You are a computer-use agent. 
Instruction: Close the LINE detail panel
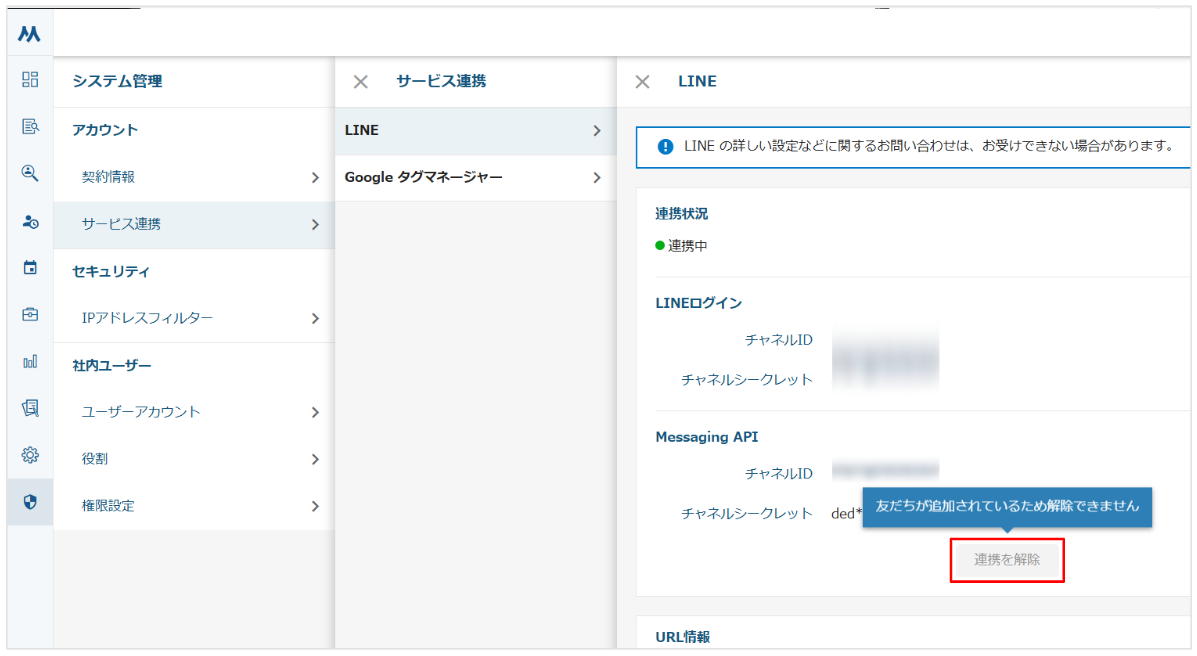pos(643,82)
